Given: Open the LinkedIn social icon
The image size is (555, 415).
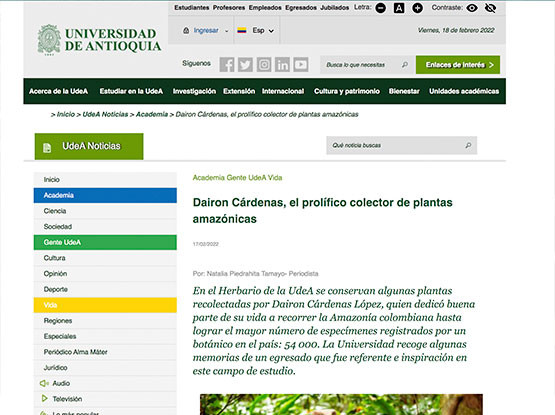Looking at the screenshot, I should (x=282, y=64).
